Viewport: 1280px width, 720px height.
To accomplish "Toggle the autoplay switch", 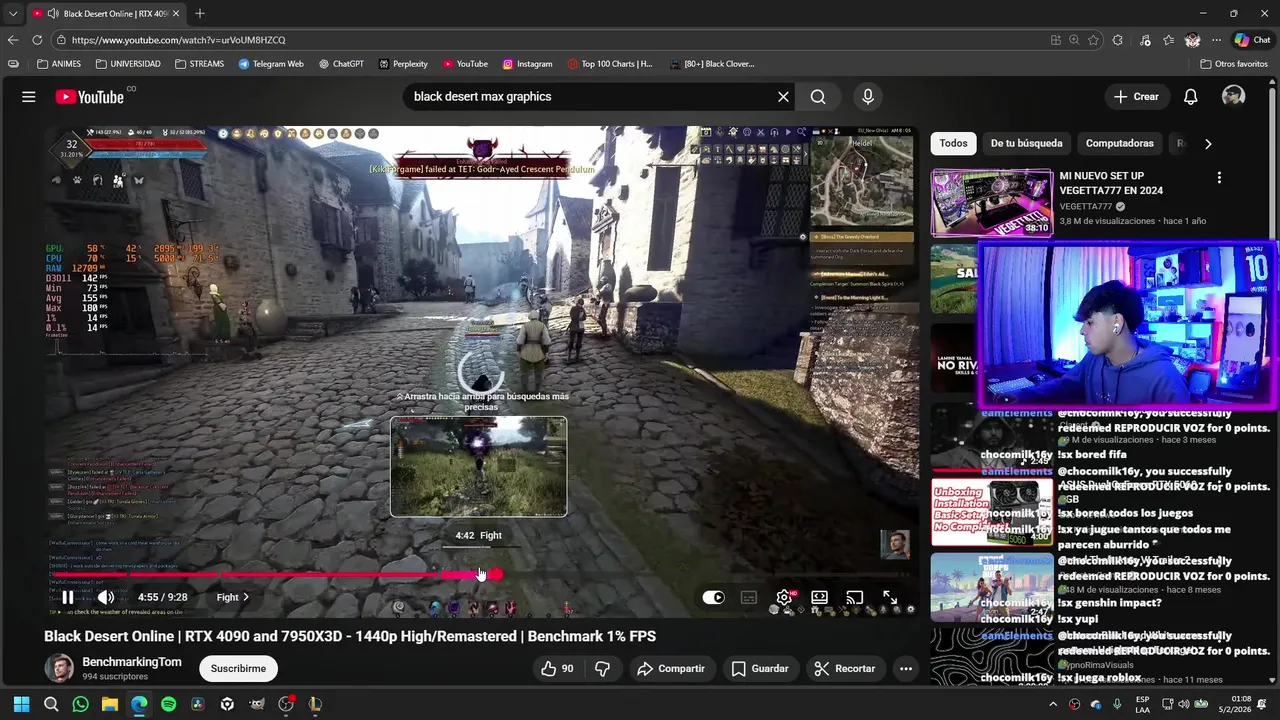I will [x=713, y=597].
